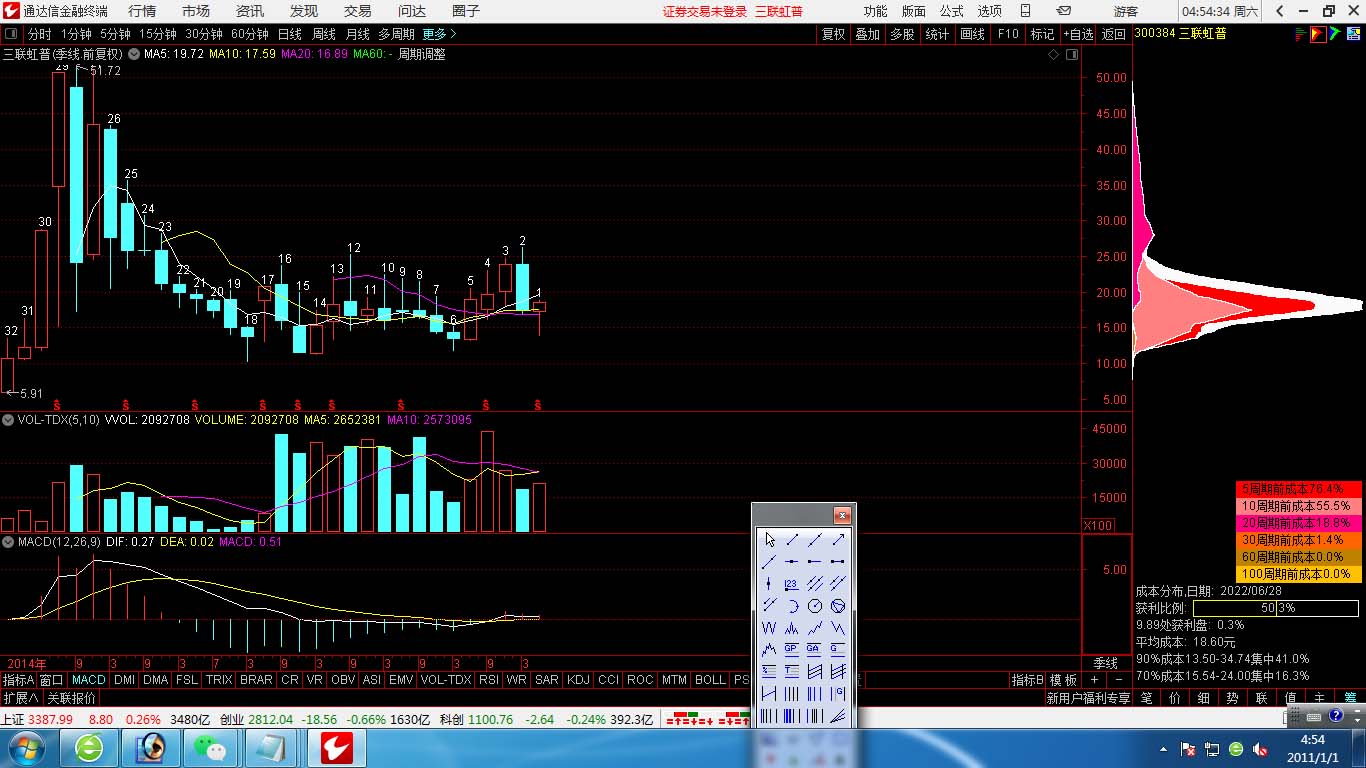Pick the arrow-line drawing tool
Viewport: 1366px width, 768px height.
pos(838,539)
